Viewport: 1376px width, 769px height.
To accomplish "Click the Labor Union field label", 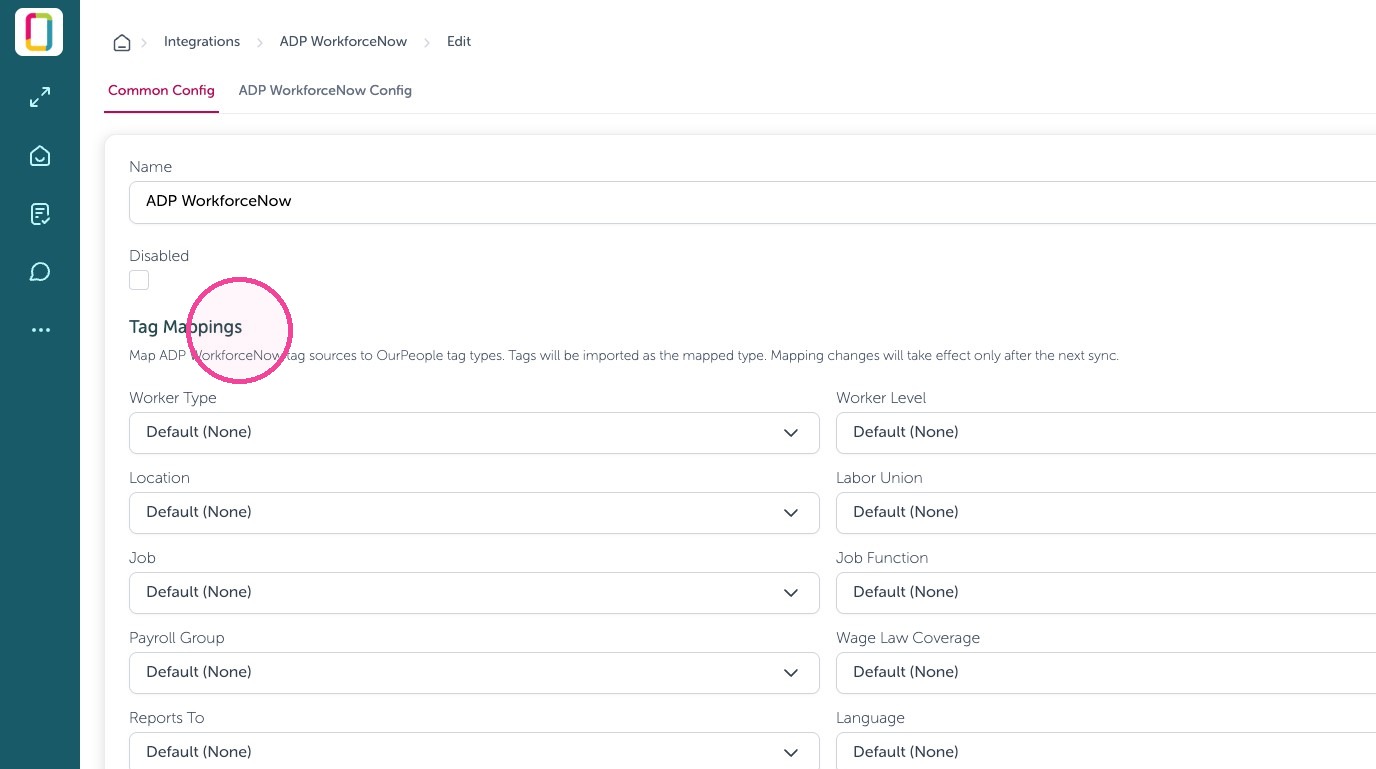I will (879, 478).
